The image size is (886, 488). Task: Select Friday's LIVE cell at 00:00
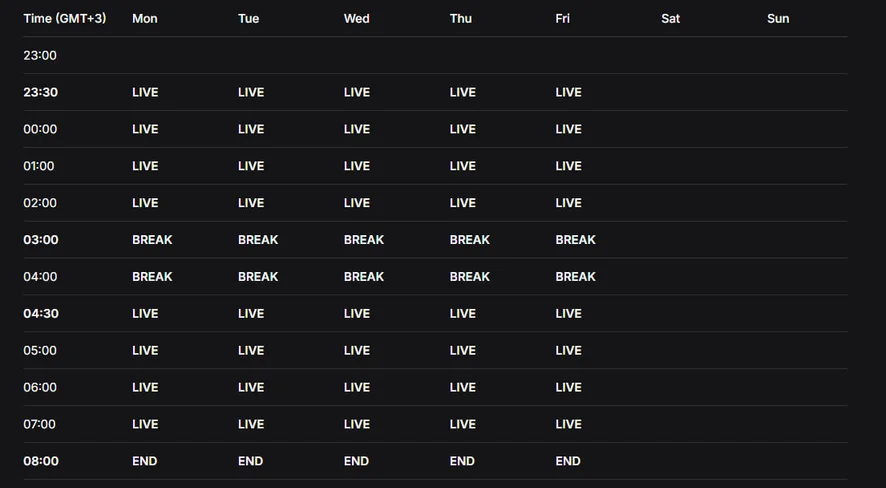(x=568, y=129)
